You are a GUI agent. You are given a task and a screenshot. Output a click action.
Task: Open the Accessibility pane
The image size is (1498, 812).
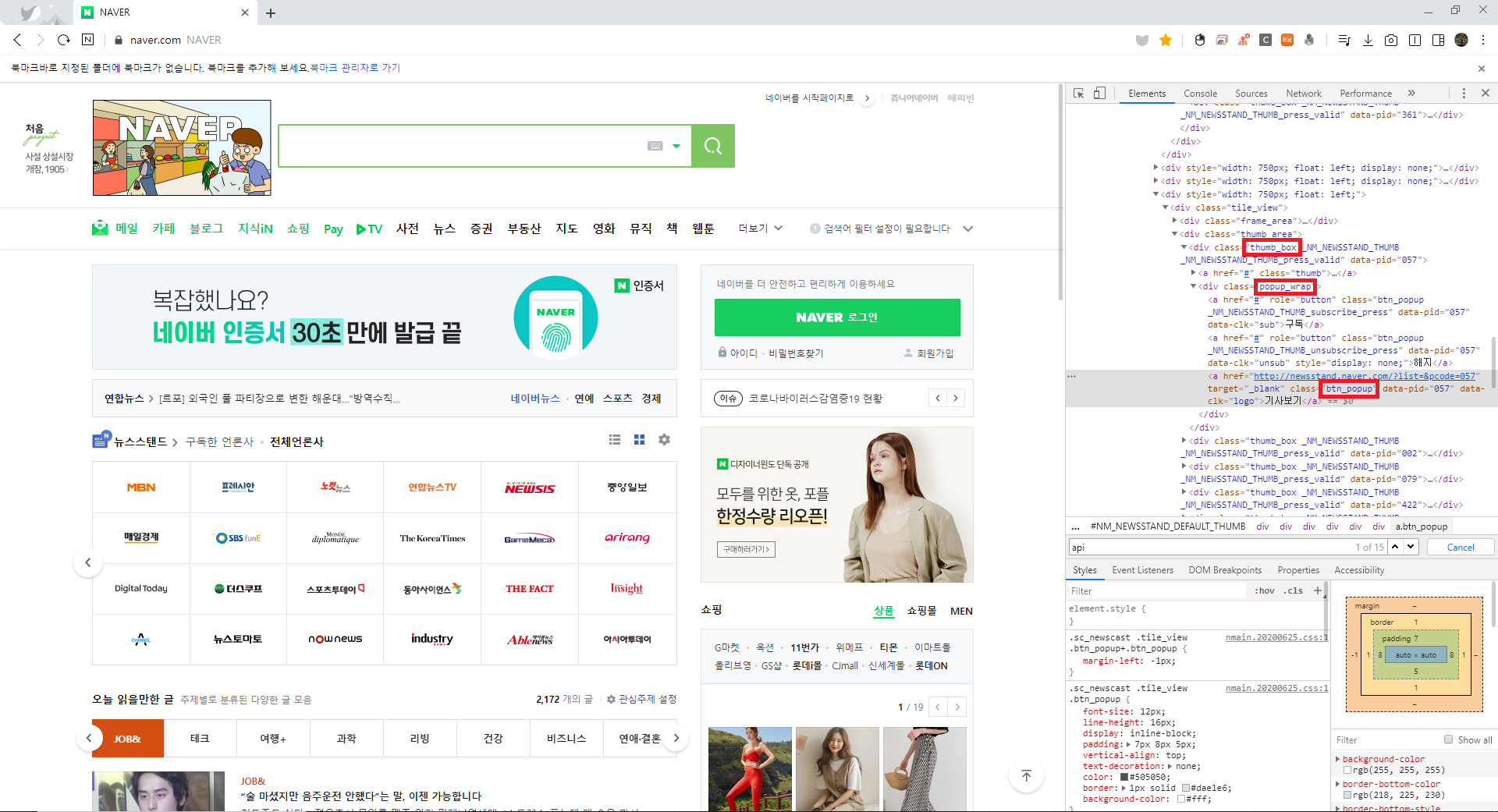(1359, 570)
